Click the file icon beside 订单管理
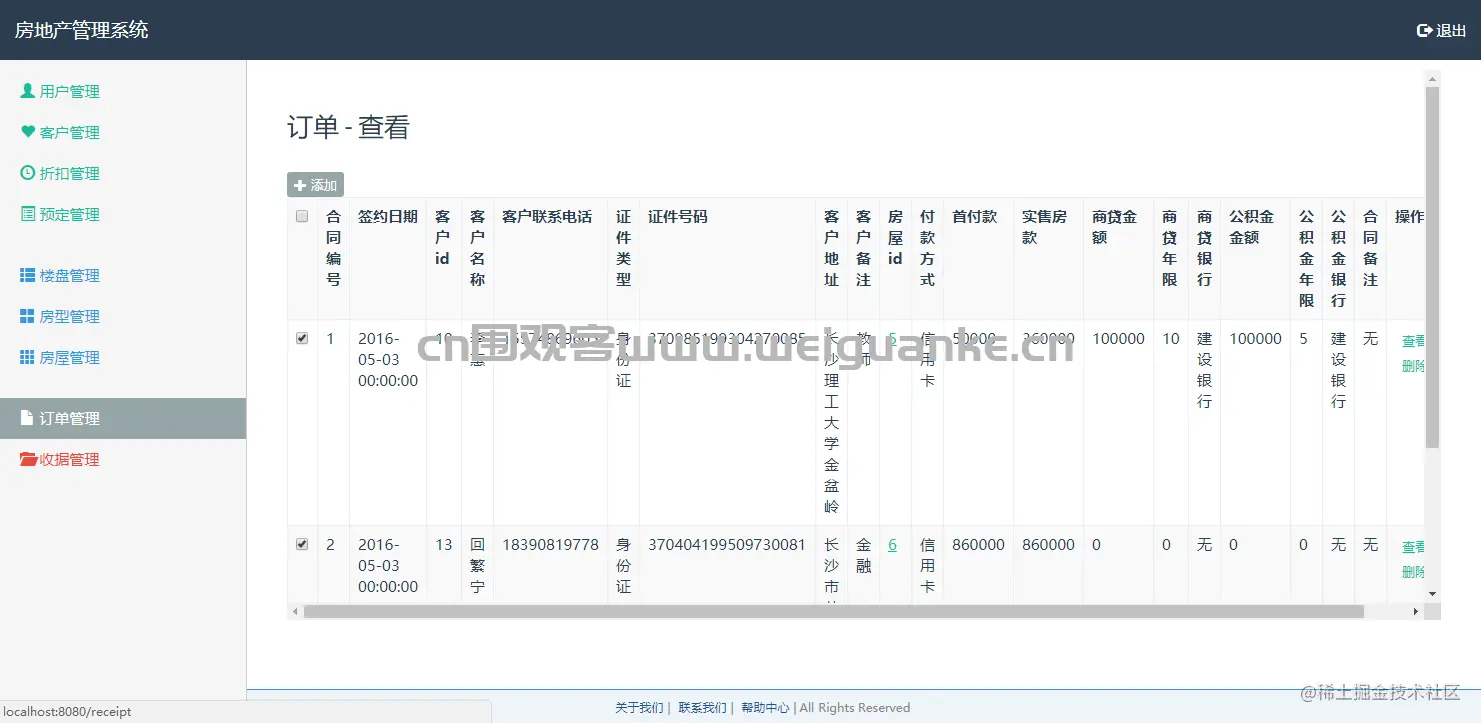This screenshot has width=1481, height=723. click(x=28, y=418)
